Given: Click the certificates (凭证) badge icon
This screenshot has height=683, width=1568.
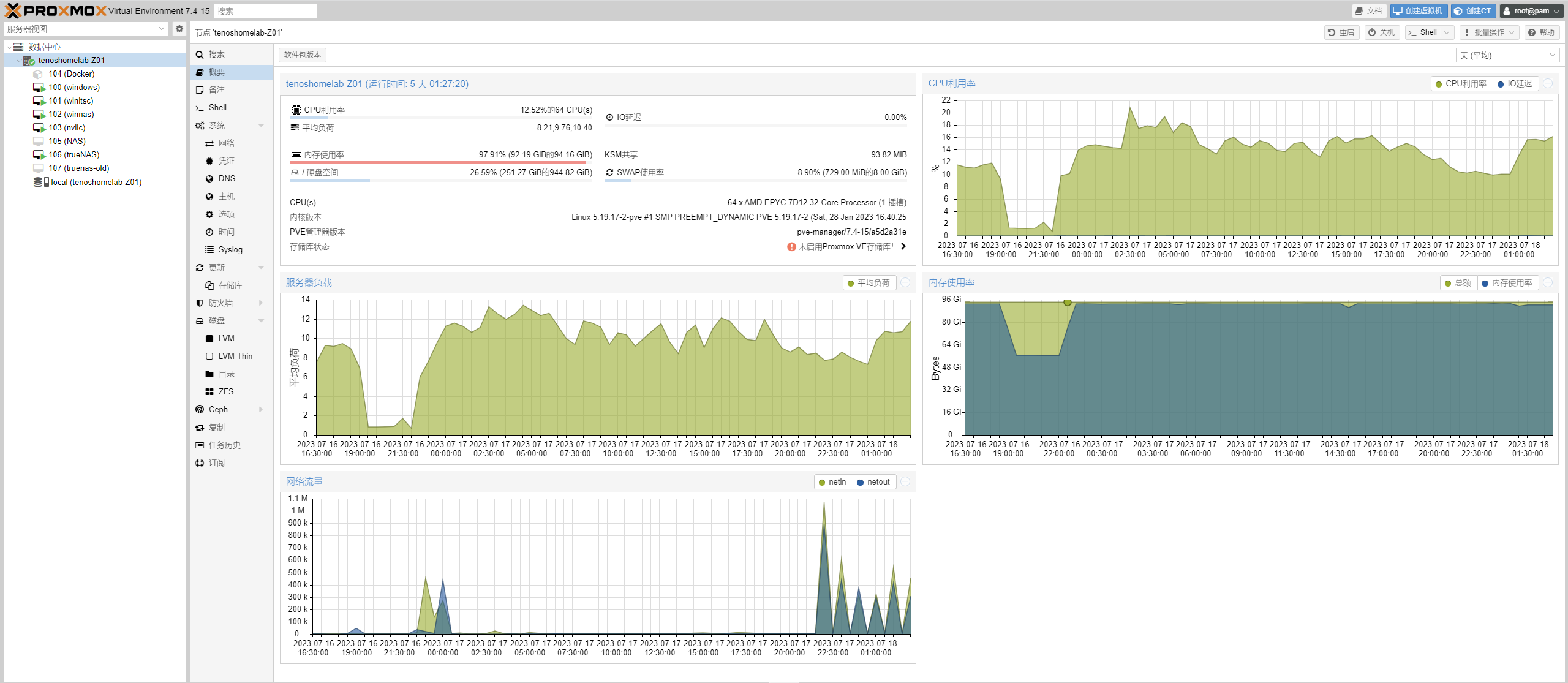Looking at the screenshot, I should coord(209,161).
